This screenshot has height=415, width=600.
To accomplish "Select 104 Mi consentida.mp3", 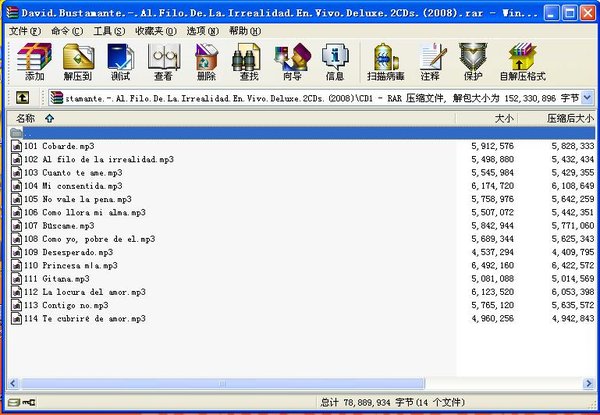I will (73, 186).
